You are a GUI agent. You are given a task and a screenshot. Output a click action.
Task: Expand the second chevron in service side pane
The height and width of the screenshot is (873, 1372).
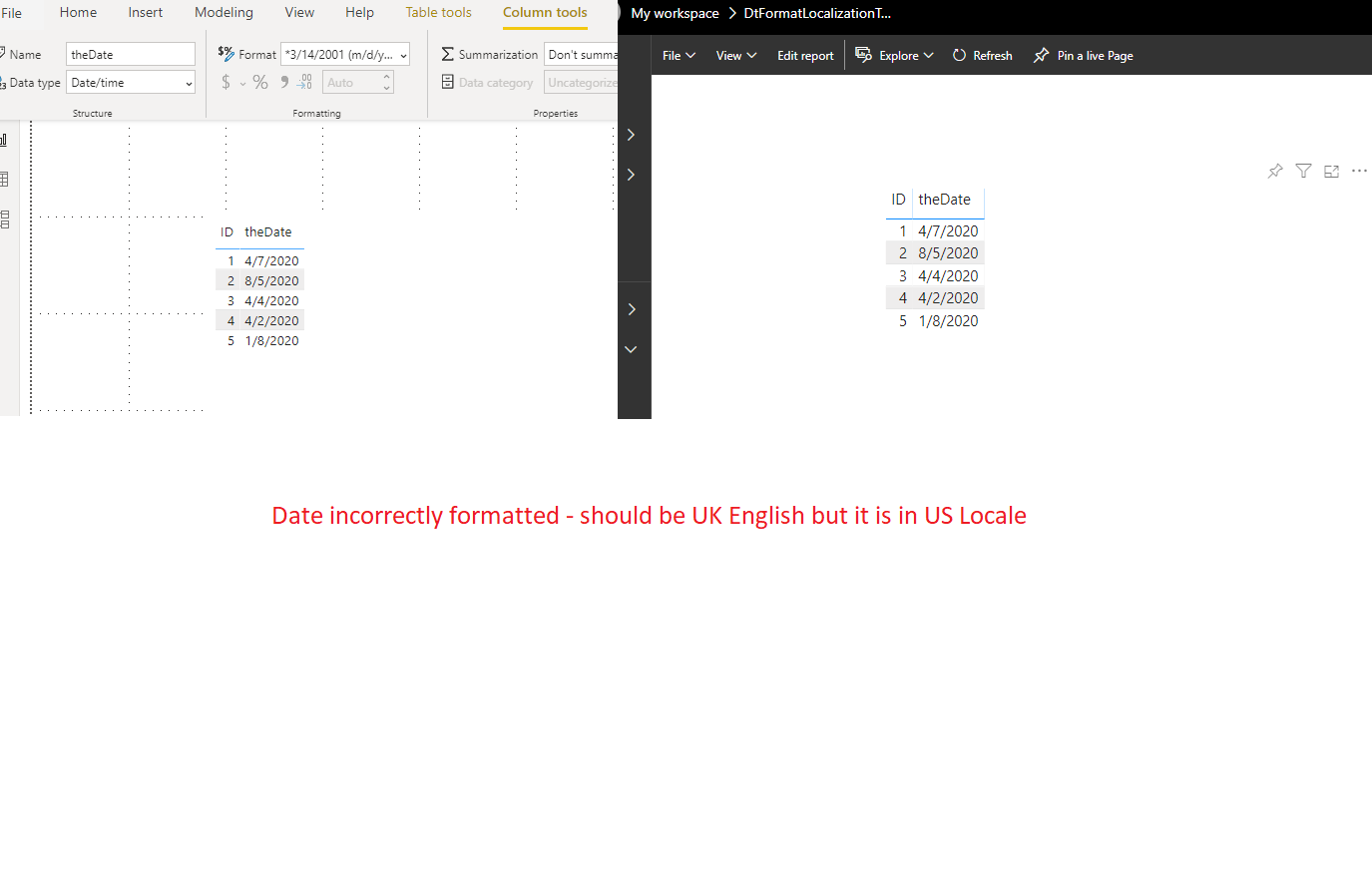[x=631, y=174]
